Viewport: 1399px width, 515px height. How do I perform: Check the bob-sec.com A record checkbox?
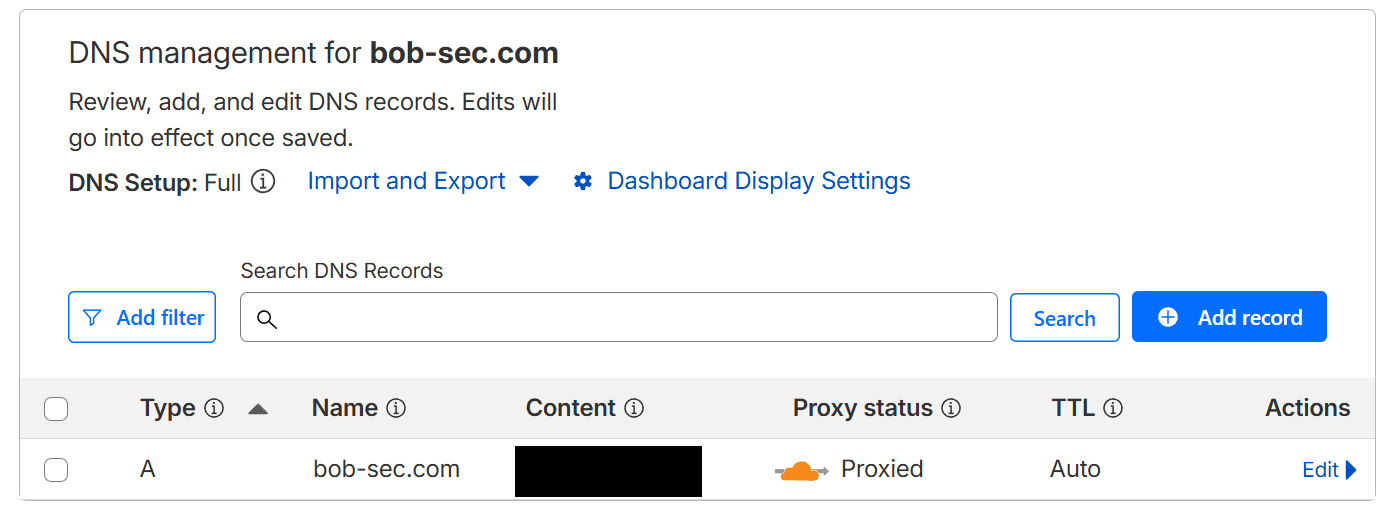pyautogui.click(x=56, y=470)
